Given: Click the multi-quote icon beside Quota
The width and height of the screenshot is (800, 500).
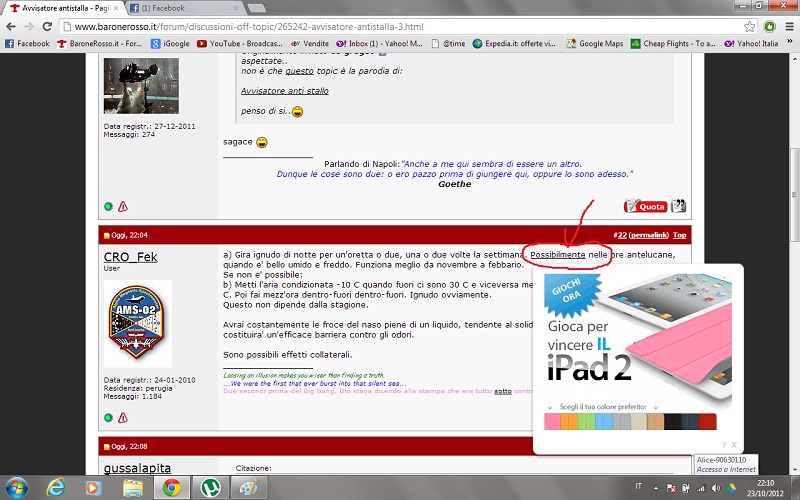Looking at the screenshot, I should [679, 206].
